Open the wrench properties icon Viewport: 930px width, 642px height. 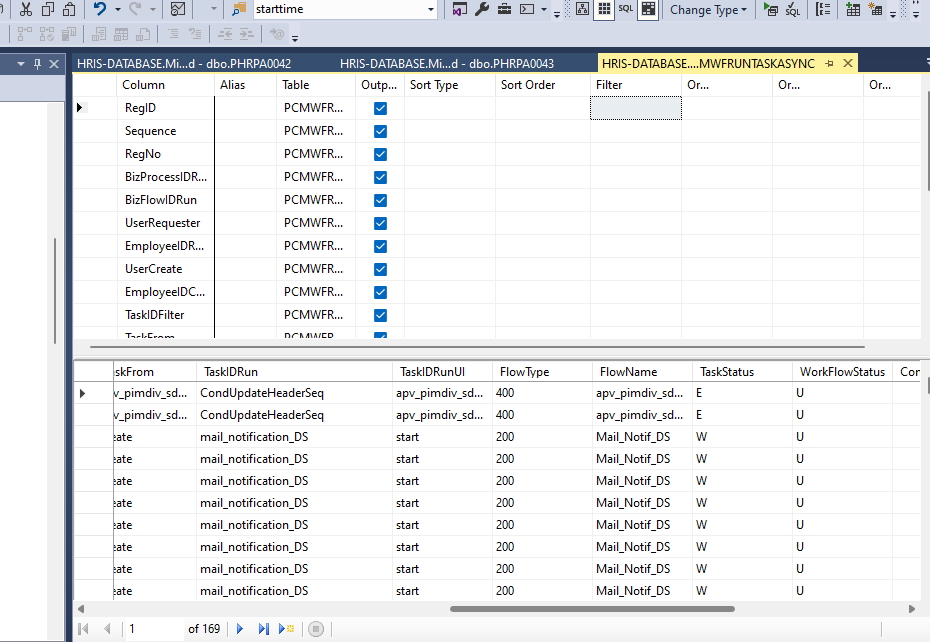(x=481, y=9)
